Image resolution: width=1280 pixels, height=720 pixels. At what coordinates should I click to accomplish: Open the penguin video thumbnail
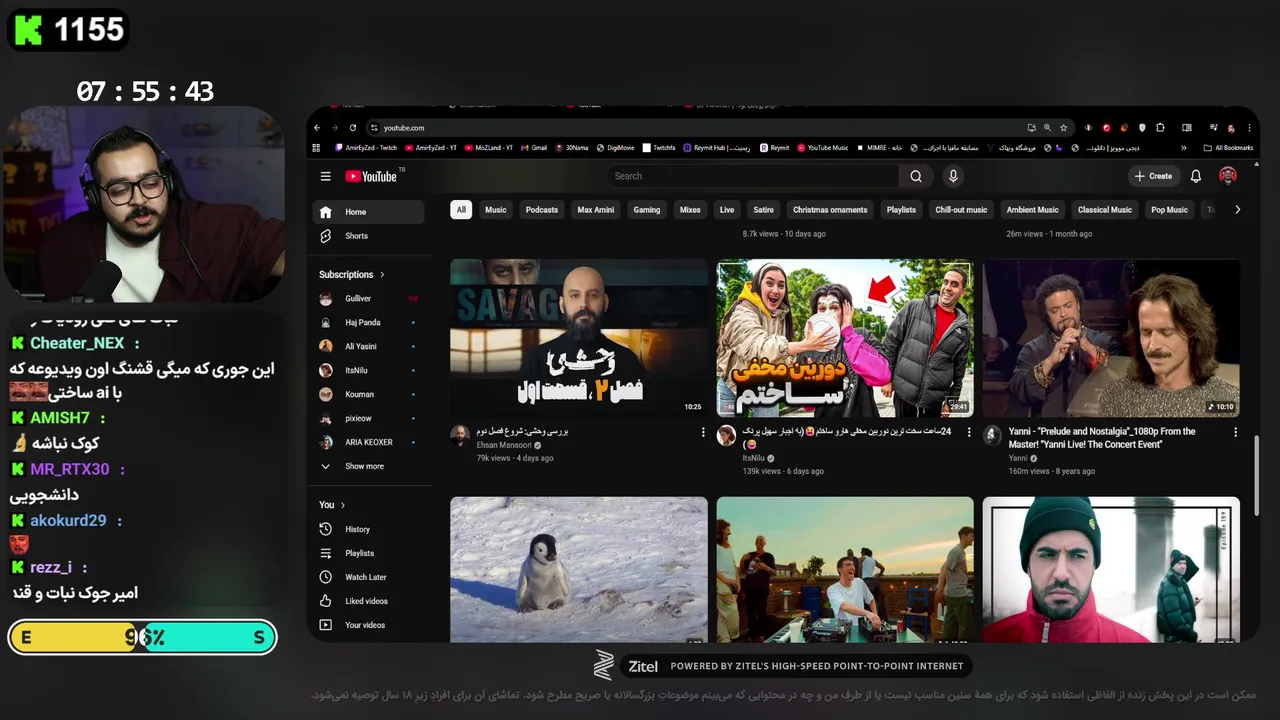[579, 569]
